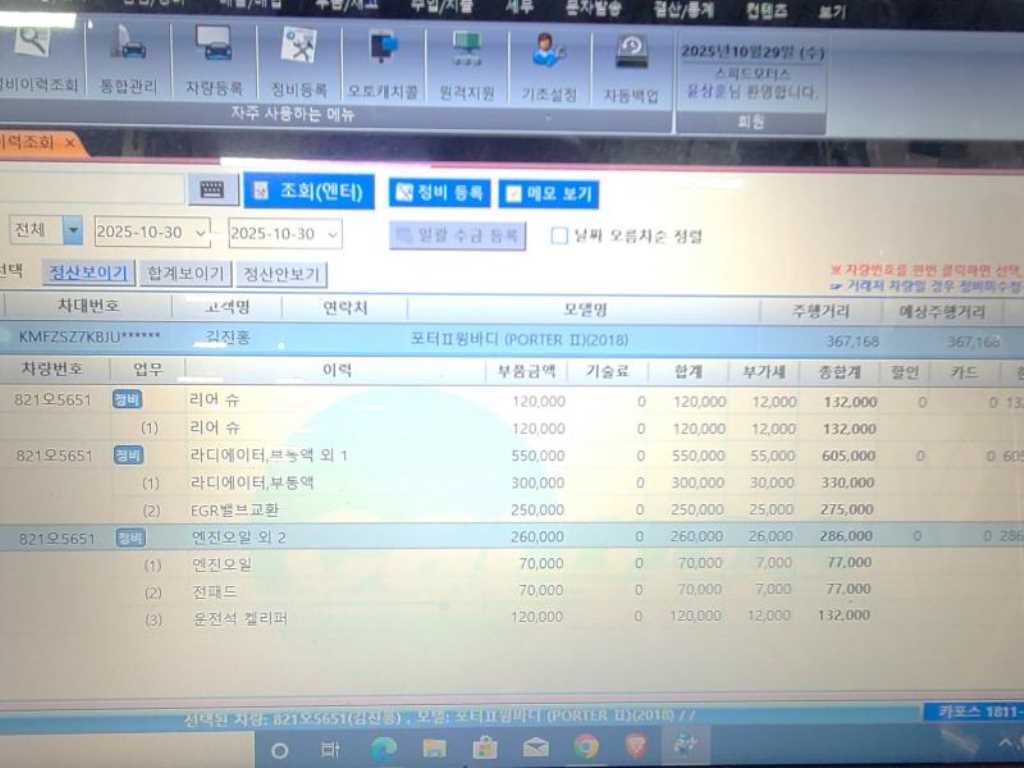The image size is (1024, 768).
Task: Launch Chrome from the Windows taskbar
Action: (586, 747)
